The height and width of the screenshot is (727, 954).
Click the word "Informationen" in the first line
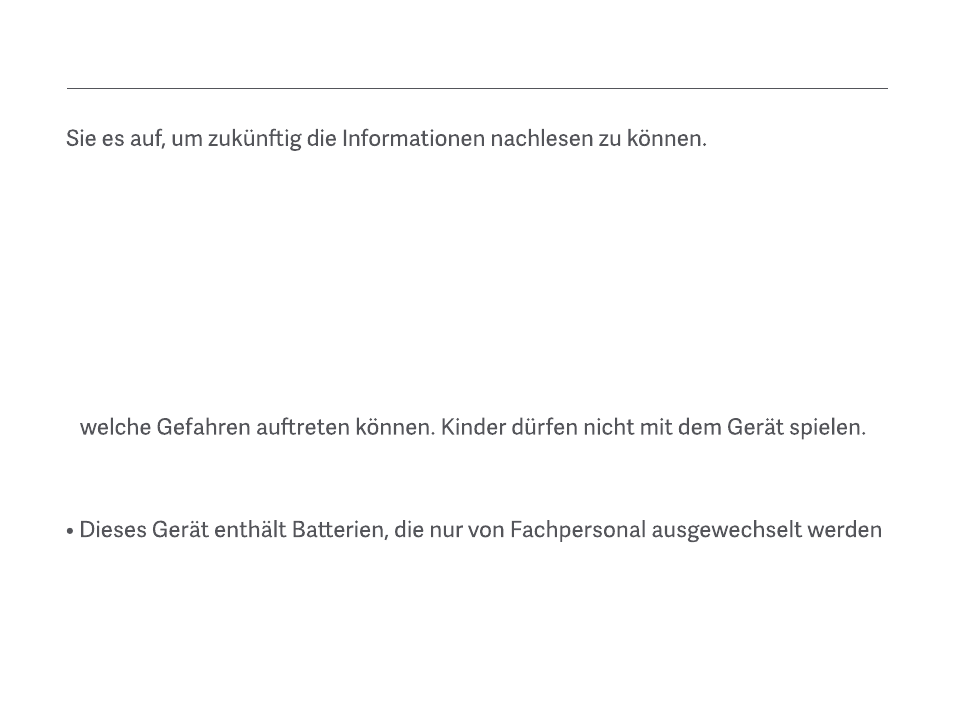[x=413, y=138]
